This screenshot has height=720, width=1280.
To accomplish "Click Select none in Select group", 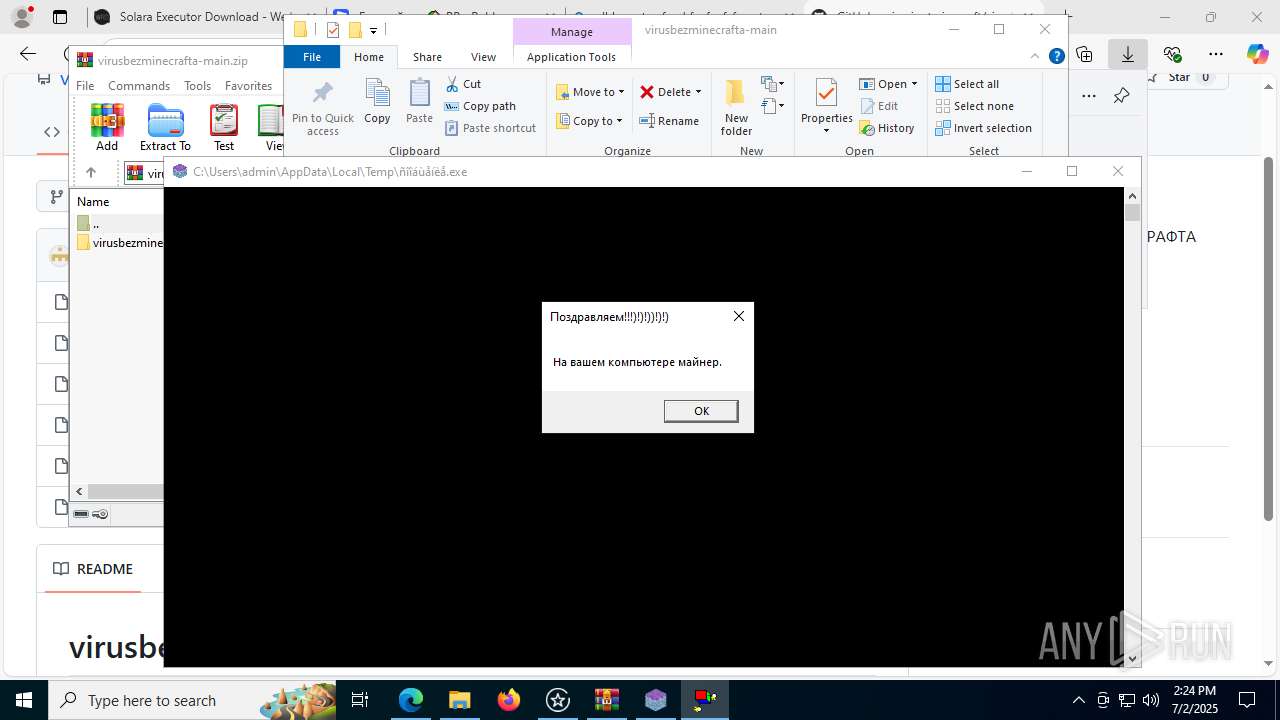I will click(974, 106).
